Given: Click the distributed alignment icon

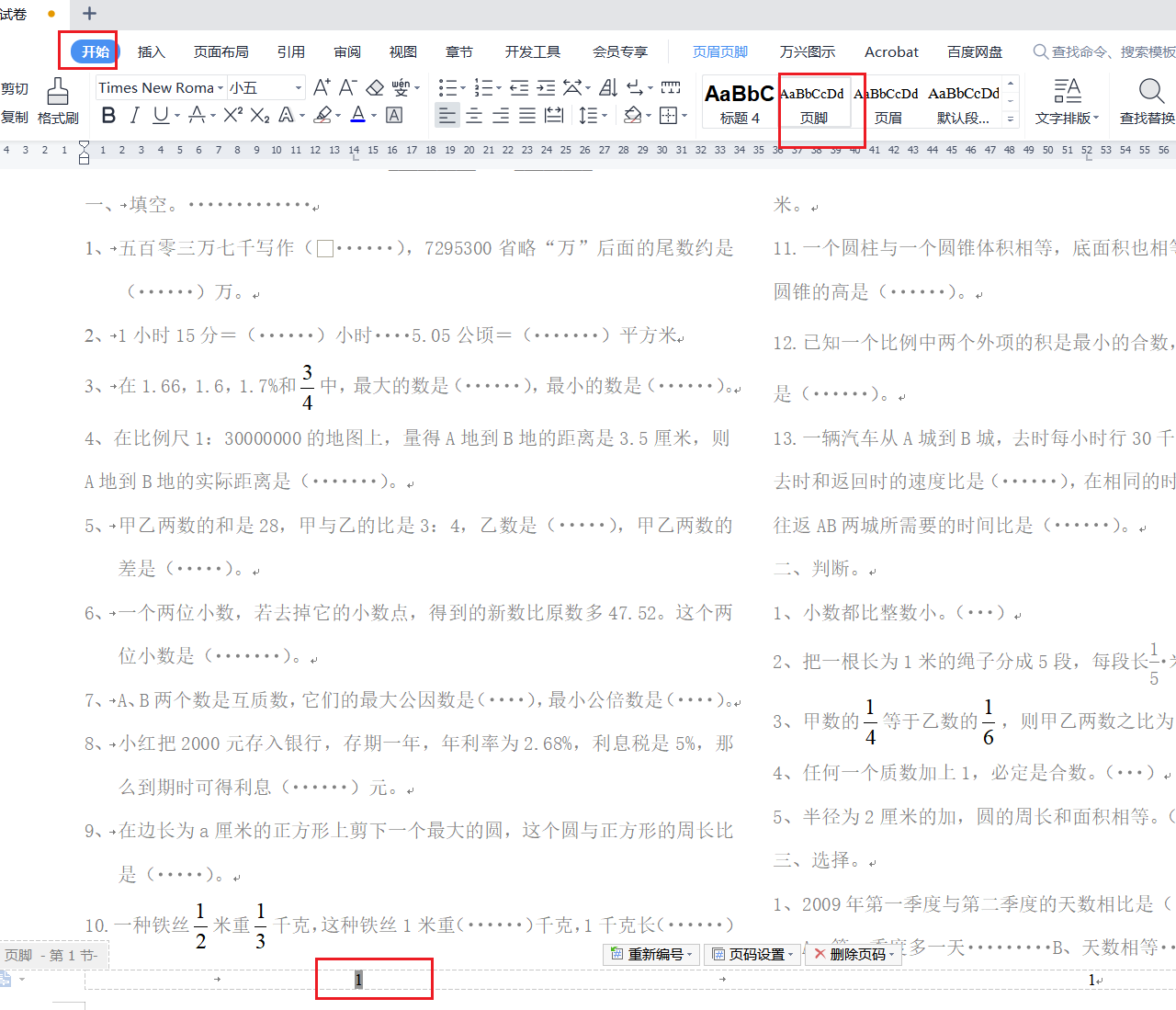Looking at the screenshot, I should pyautogui.click(x=554, y=115).
